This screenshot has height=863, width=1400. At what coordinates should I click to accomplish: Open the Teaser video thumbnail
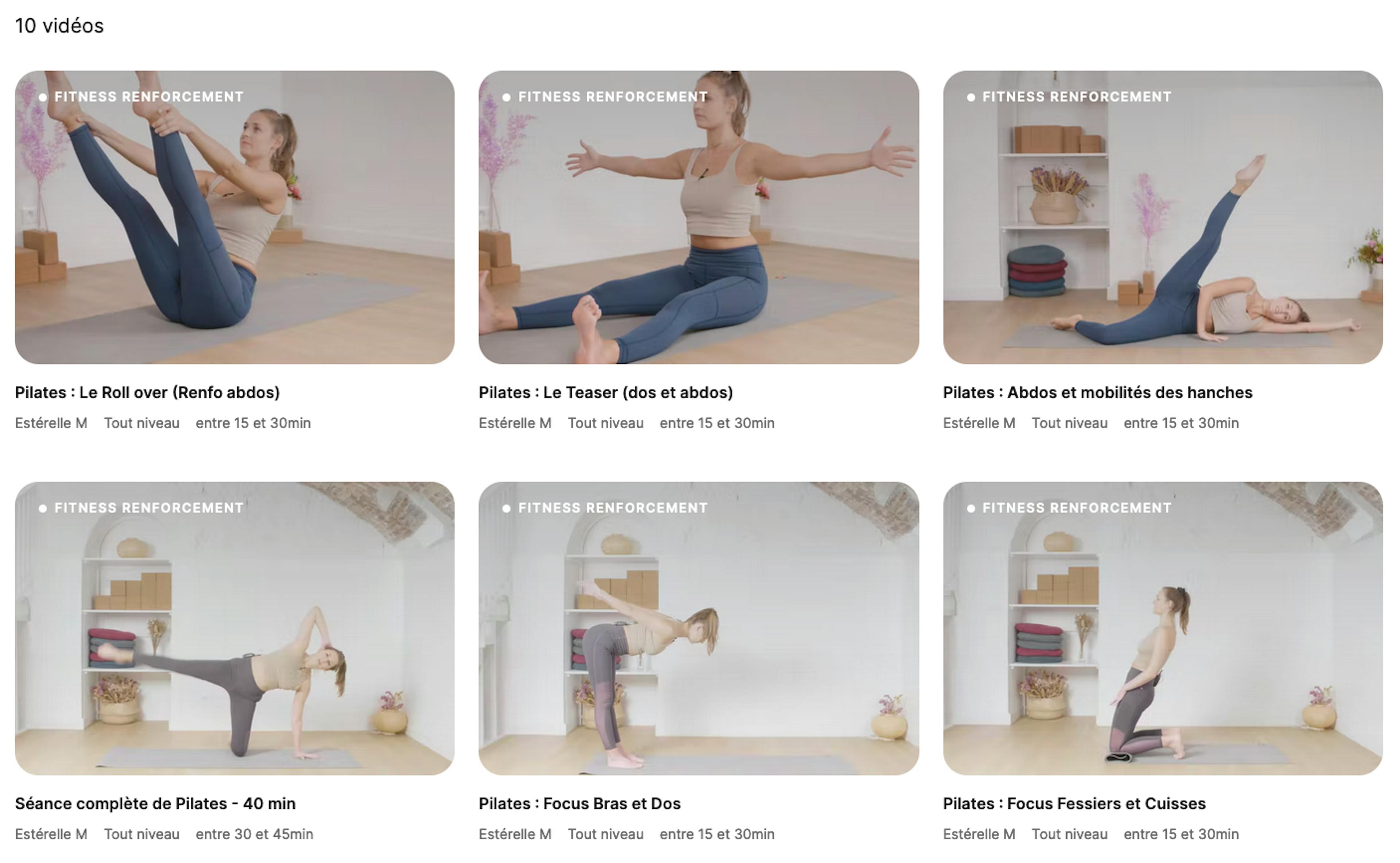698,217
